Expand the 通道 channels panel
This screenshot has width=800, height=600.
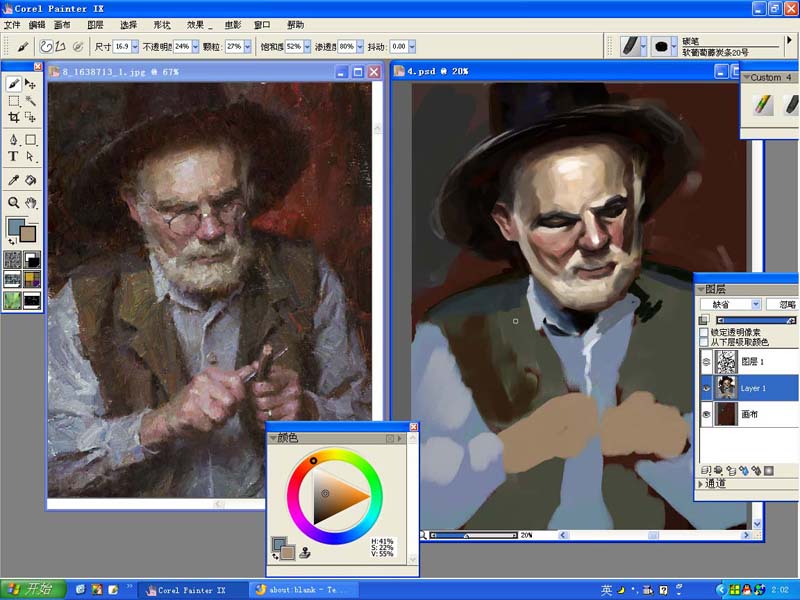coord(701,484)
